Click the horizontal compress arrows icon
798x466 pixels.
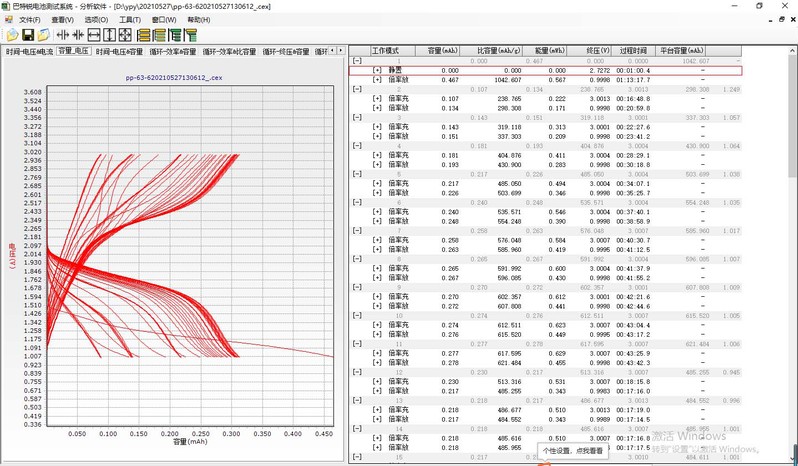(78, 35)
